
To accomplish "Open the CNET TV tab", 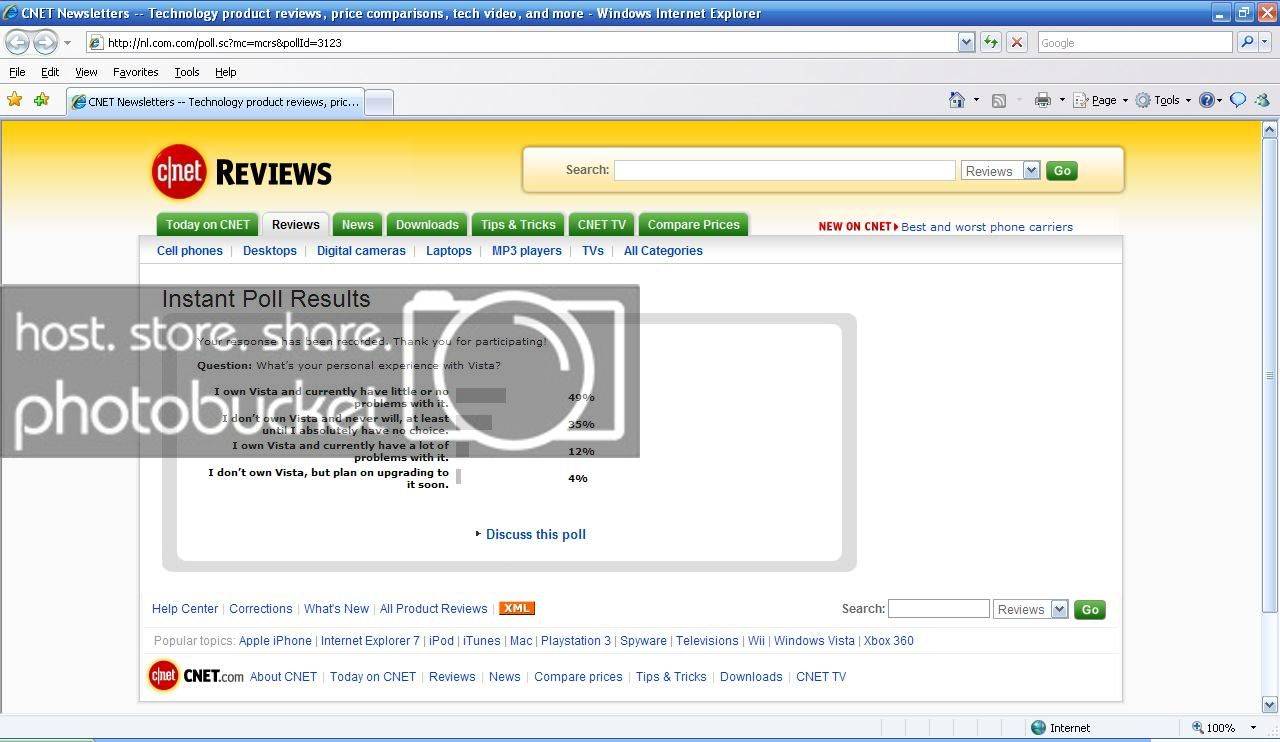I will click(602, 224).
